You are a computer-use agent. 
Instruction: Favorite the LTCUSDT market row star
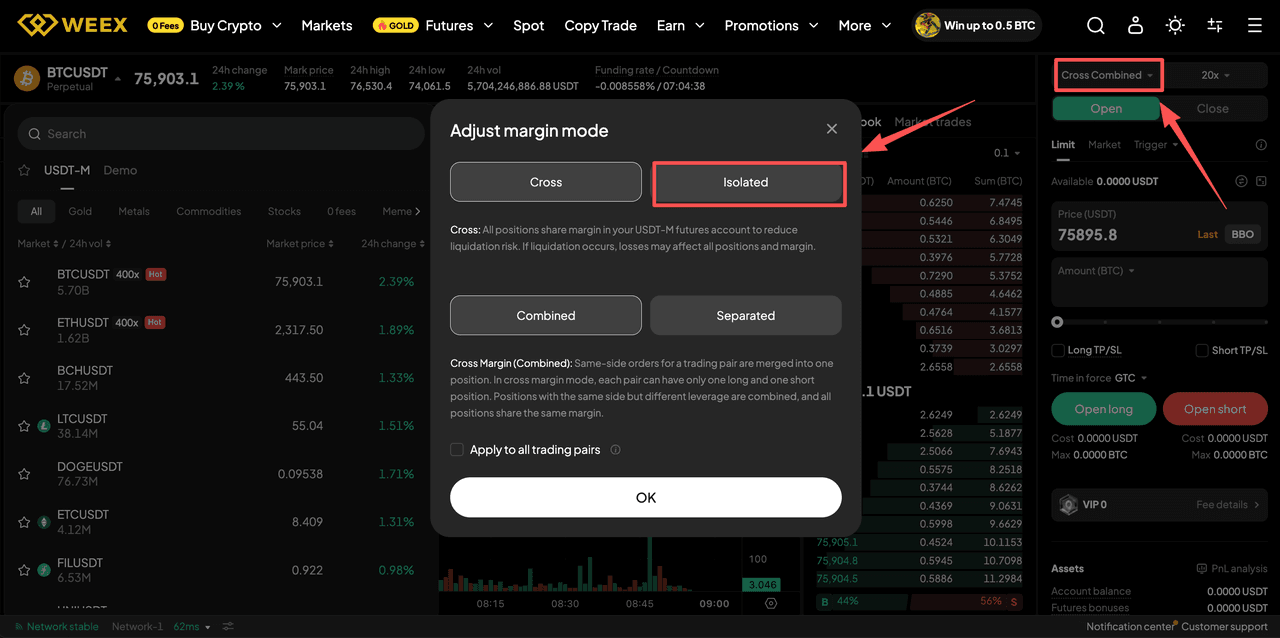[24, 426]
